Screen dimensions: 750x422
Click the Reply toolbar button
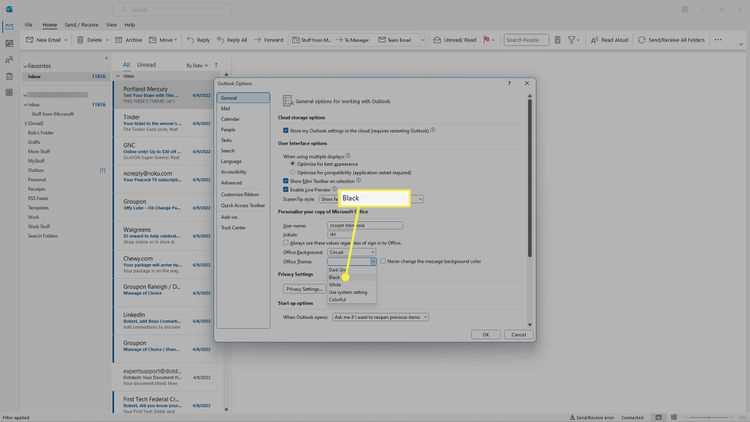tap(198, 40)
